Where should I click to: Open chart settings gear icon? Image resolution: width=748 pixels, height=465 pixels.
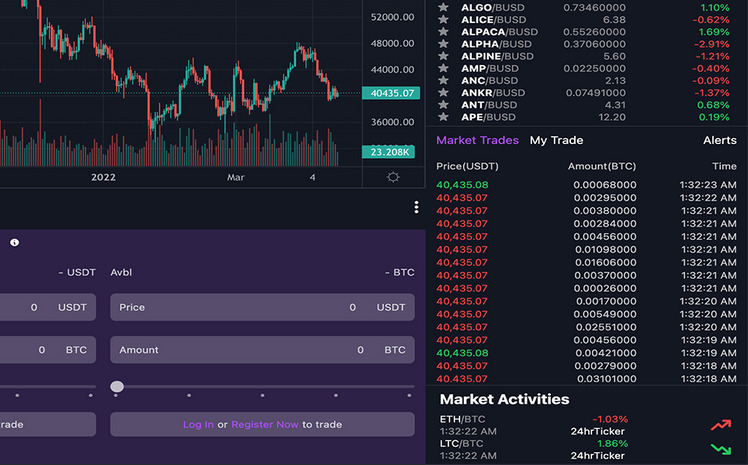tap(393, 177)
